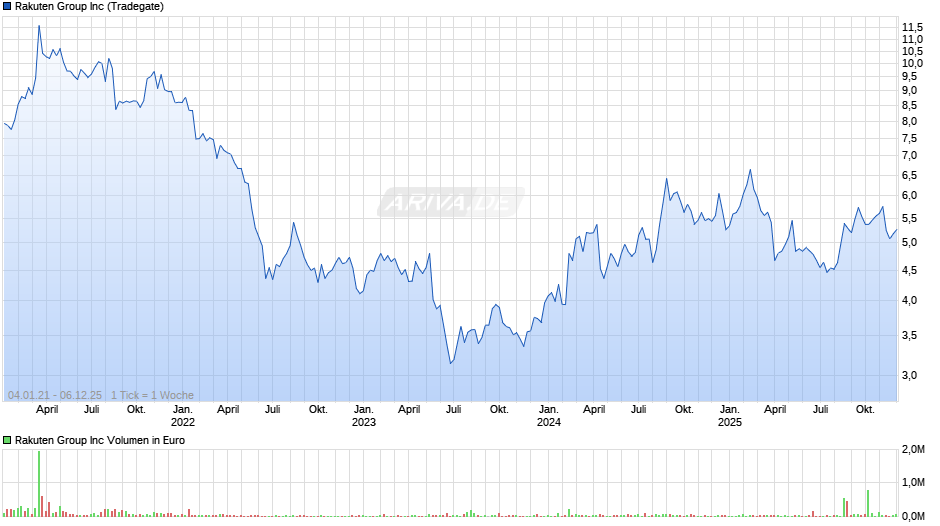Click the 'Jan. 2023' time axis label
Screen dimensions: 940x526
363,416
